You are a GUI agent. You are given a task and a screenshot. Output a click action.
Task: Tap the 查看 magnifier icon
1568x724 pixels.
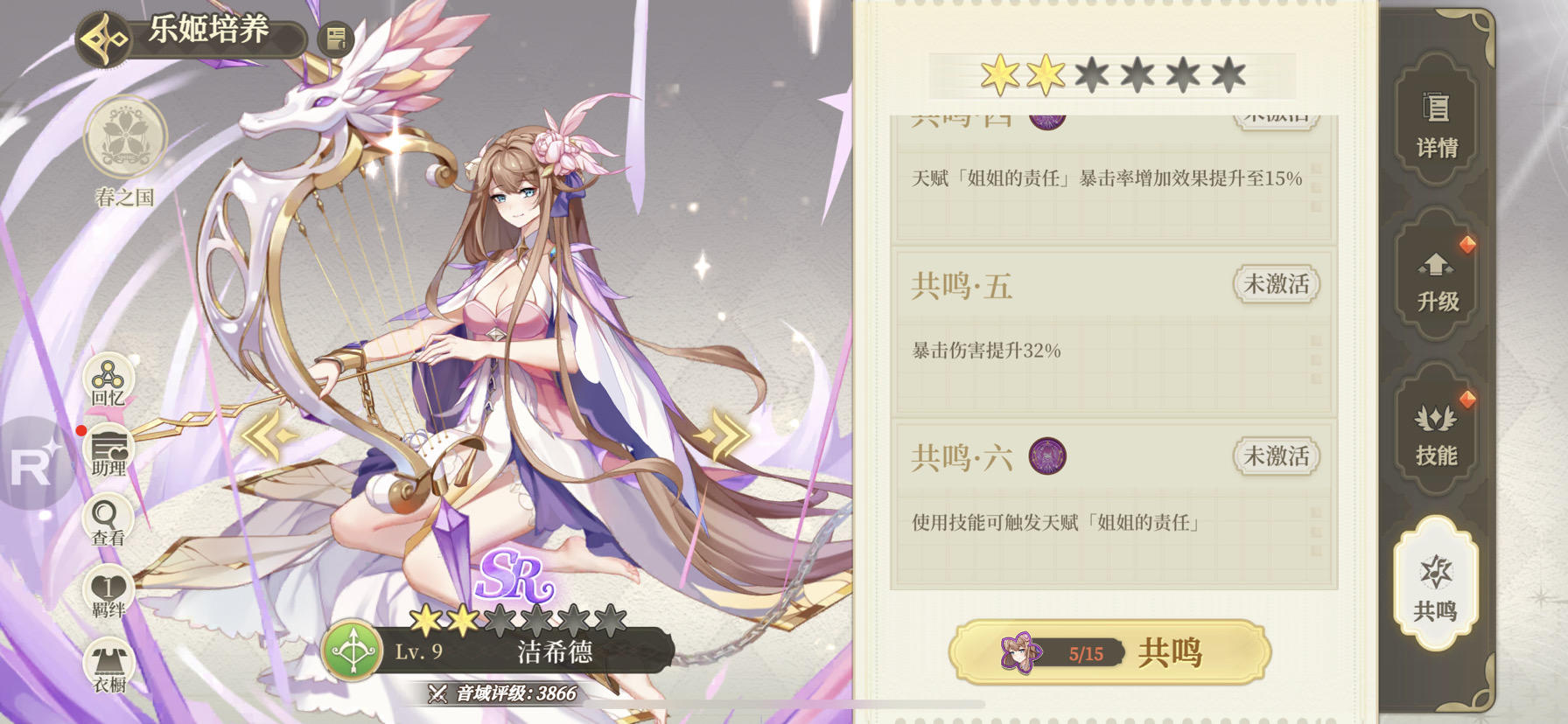(108, 522)
